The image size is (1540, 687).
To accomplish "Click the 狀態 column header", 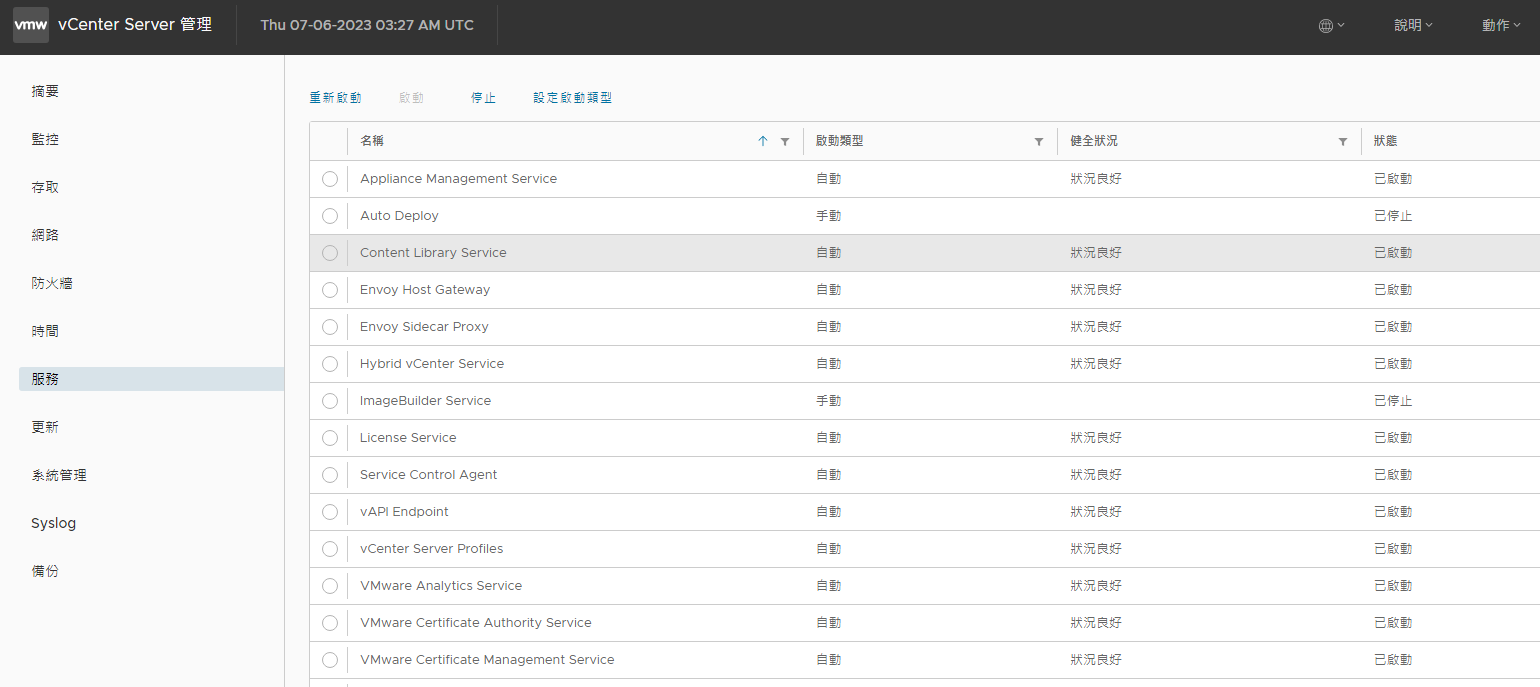I will [1386, 141].
